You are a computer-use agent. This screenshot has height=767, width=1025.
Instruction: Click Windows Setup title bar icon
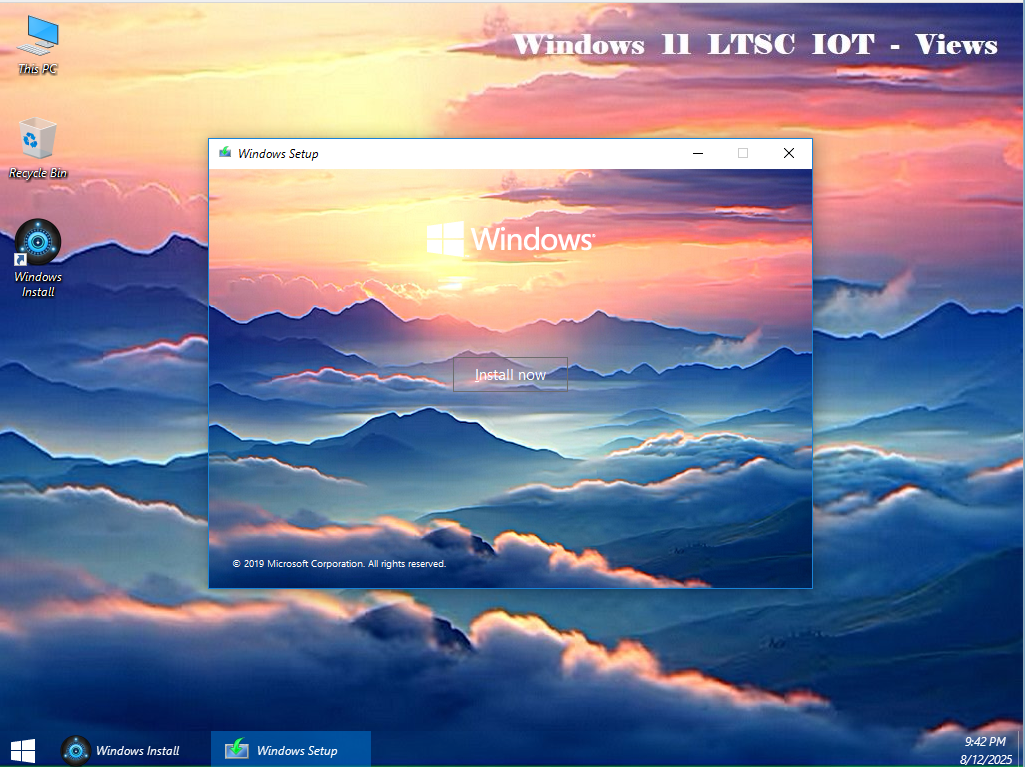(x=225, y=153)
